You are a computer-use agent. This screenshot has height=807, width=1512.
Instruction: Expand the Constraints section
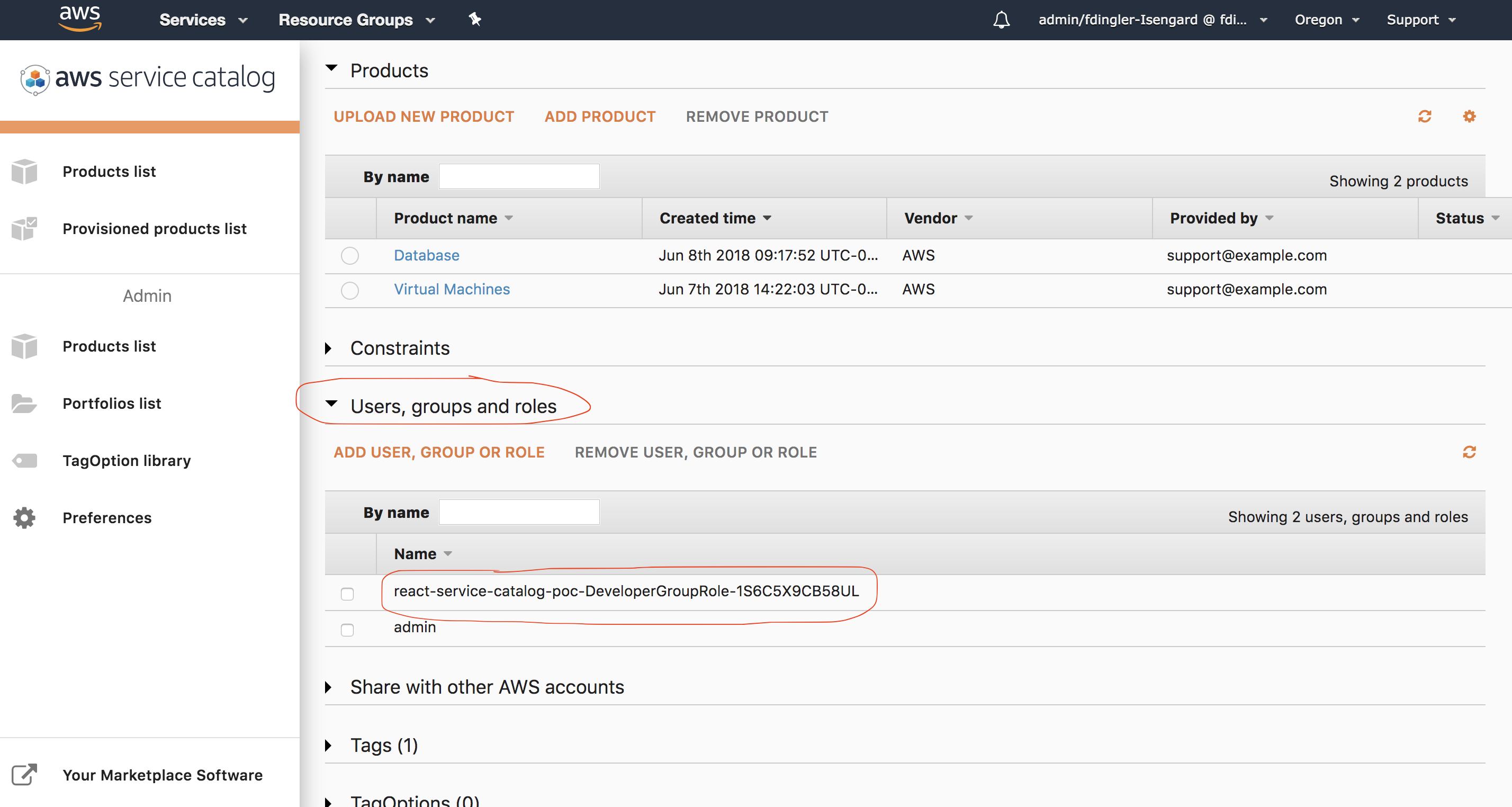coord(329,347)
